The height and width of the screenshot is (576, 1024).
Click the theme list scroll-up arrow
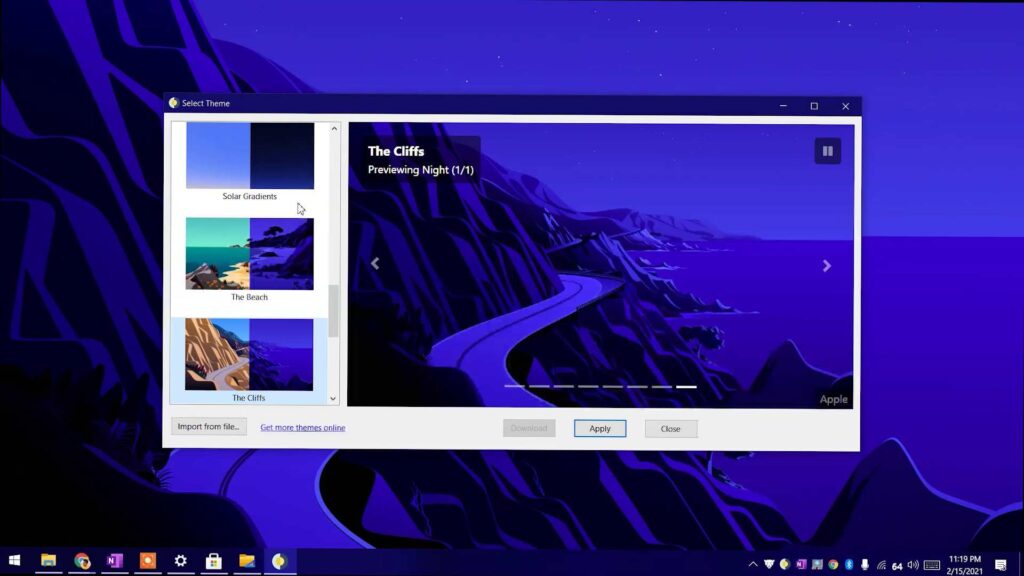[334, 129]
